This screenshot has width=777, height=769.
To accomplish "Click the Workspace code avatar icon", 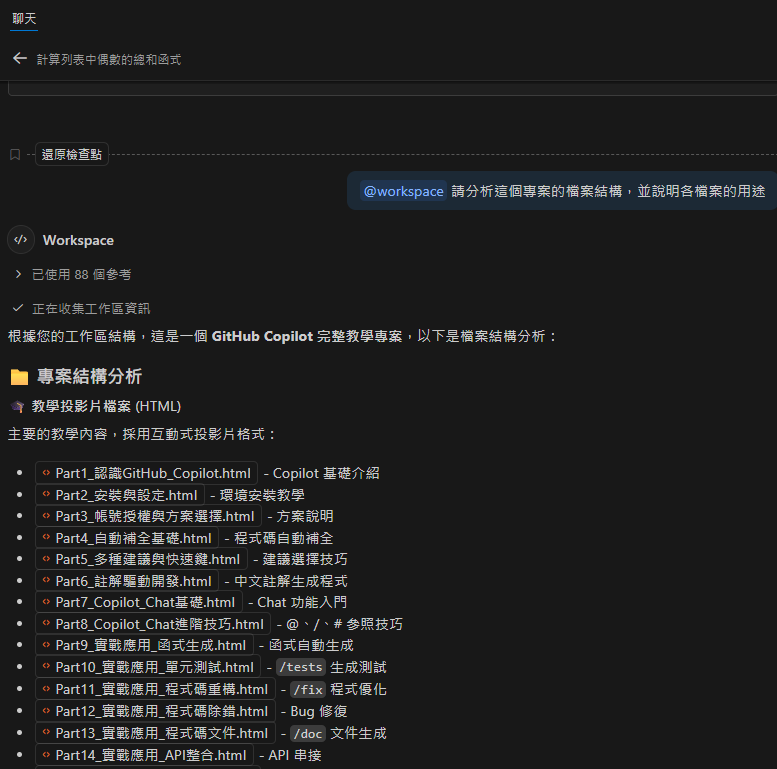I will [x=21, y=240].
